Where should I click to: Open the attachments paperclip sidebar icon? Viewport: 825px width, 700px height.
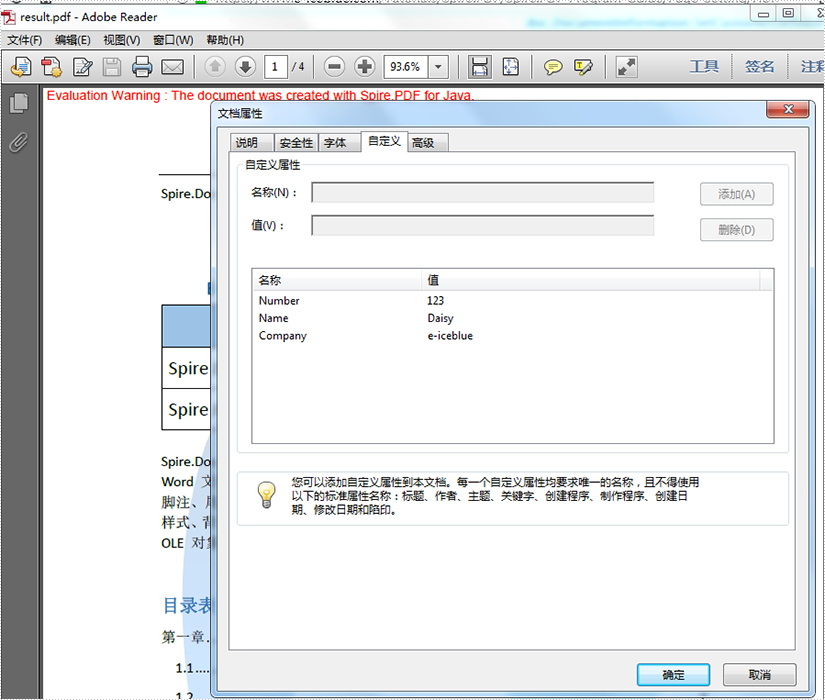[x=18, y=142]
